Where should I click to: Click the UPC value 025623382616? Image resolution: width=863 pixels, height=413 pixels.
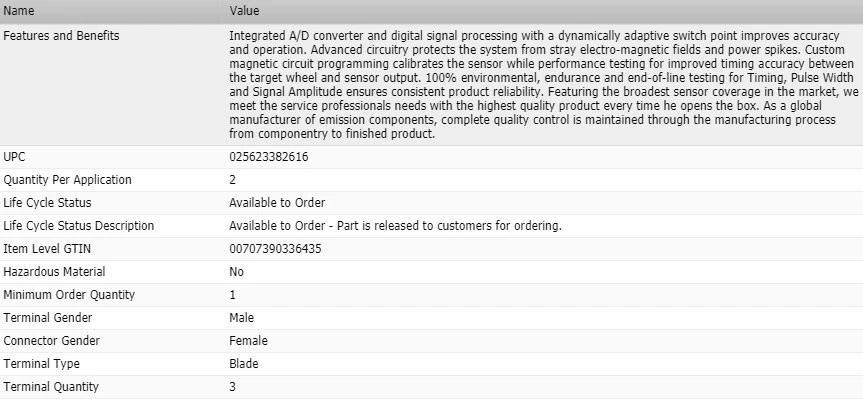[268, 157]
